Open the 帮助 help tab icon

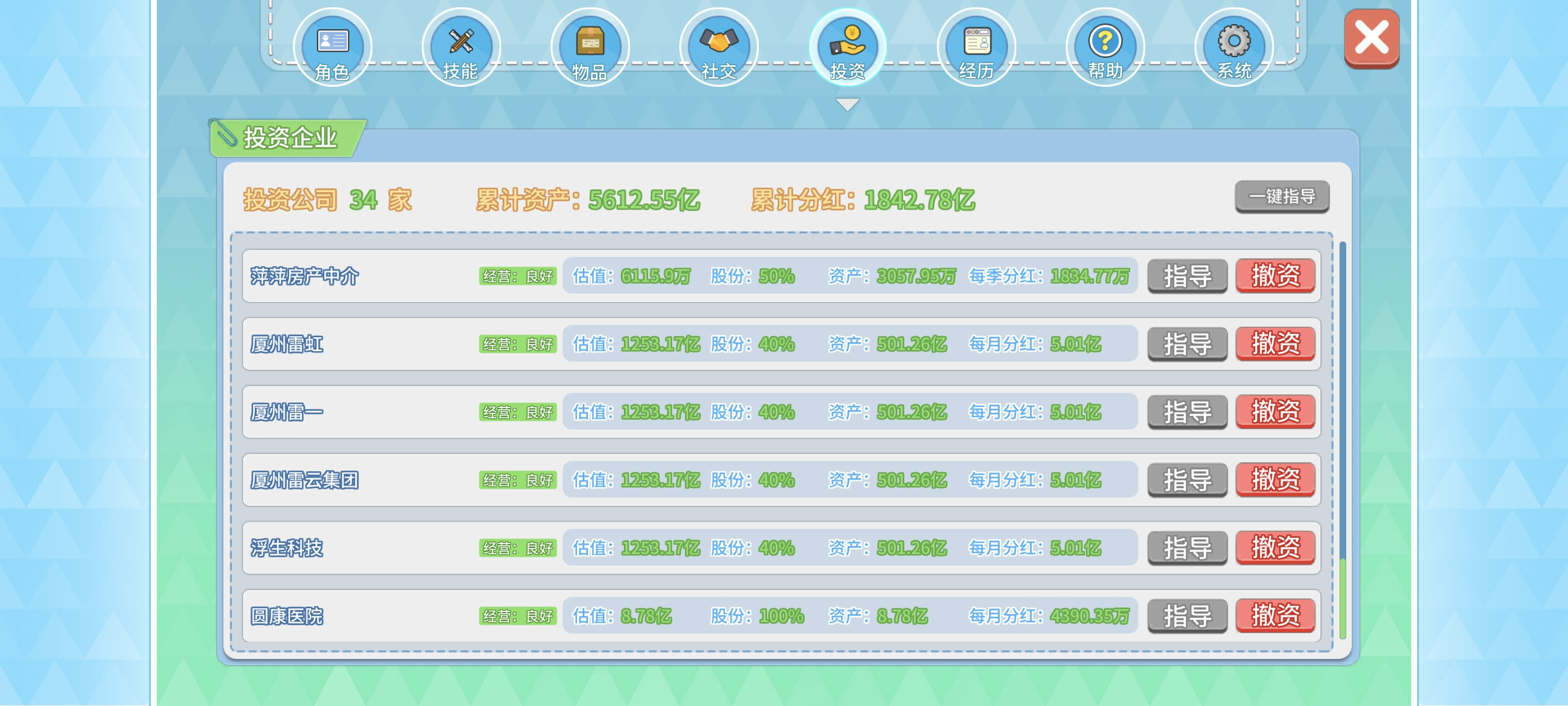[1105, 48]
